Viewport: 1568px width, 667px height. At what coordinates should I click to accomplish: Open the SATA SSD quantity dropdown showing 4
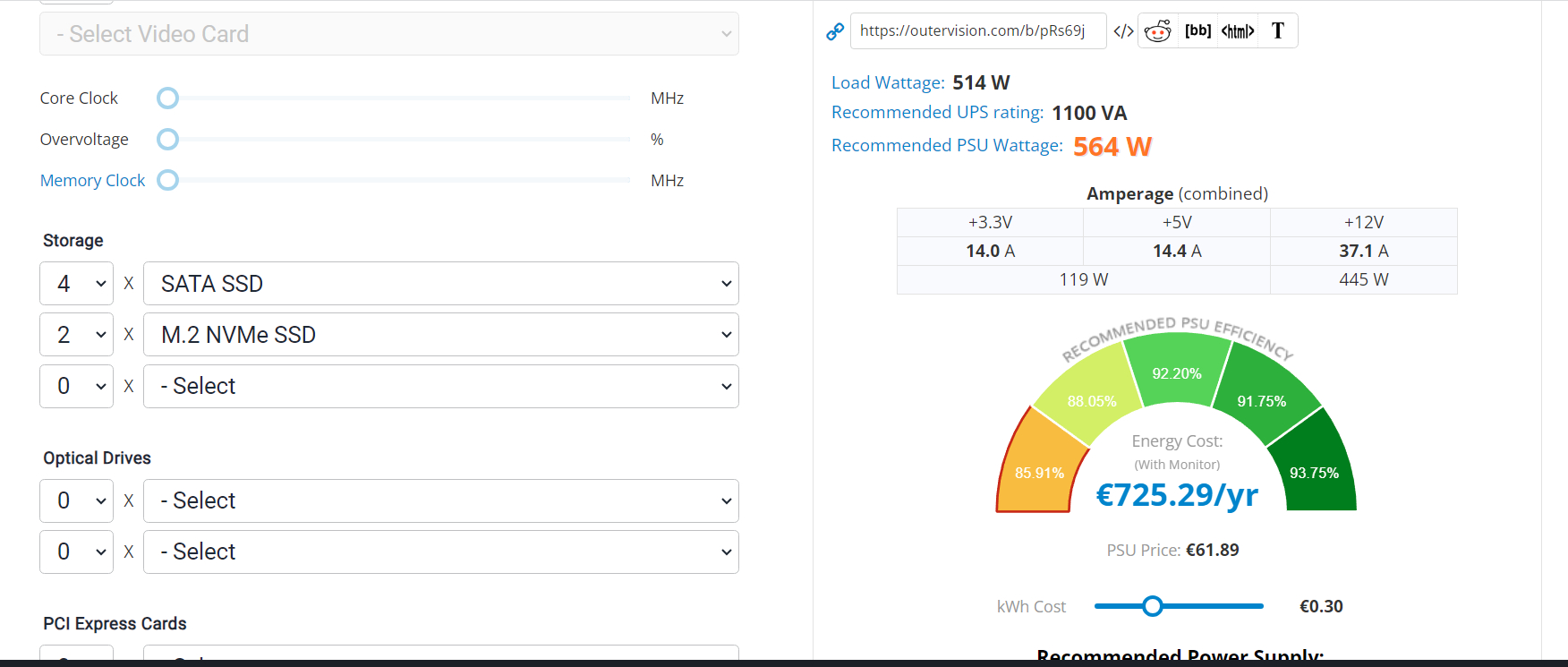[x=77, y=284]
